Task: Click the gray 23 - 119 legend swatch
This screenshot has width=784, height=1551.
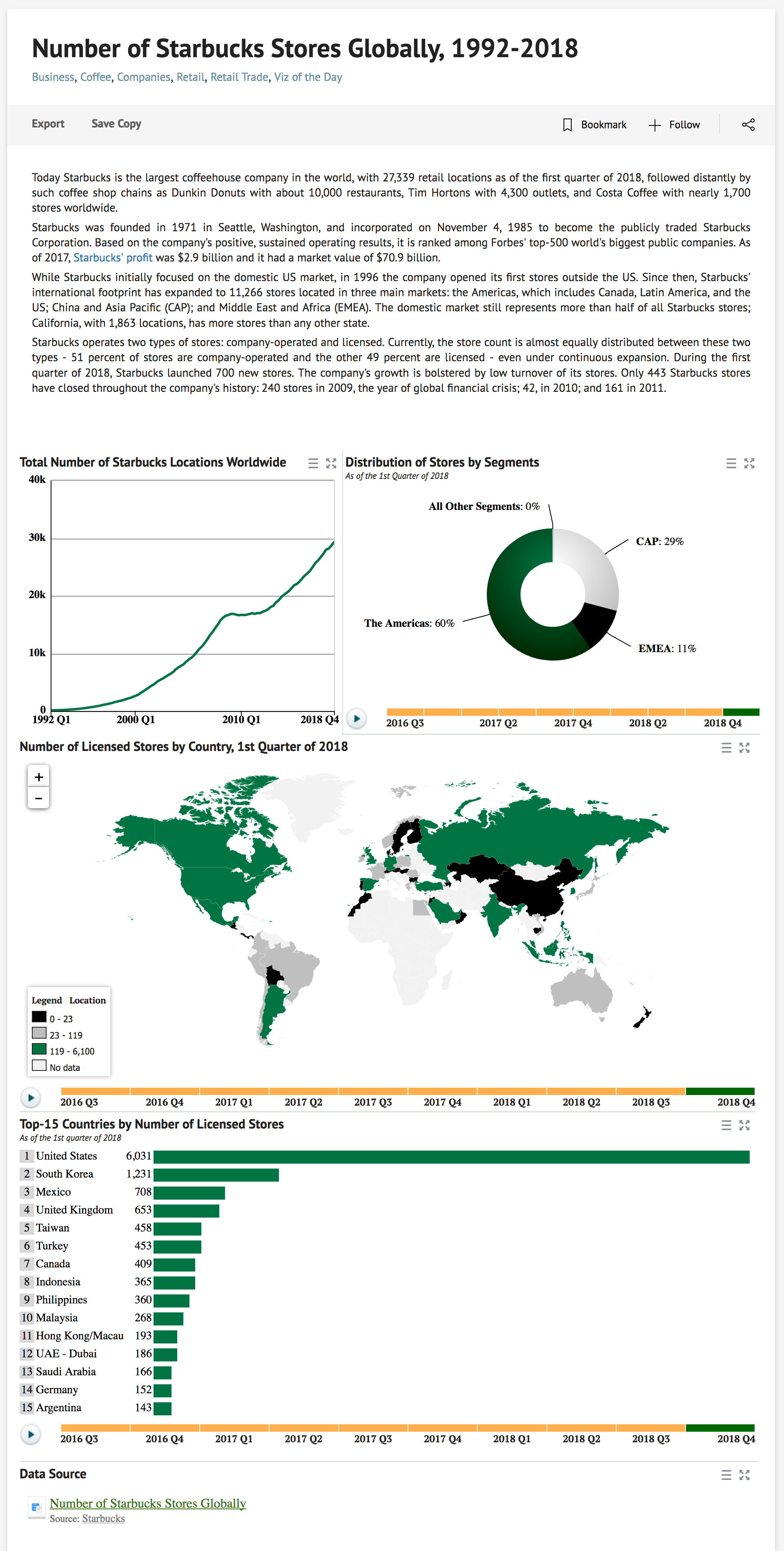Action: pyautogui.click(x=39, y=1033)
